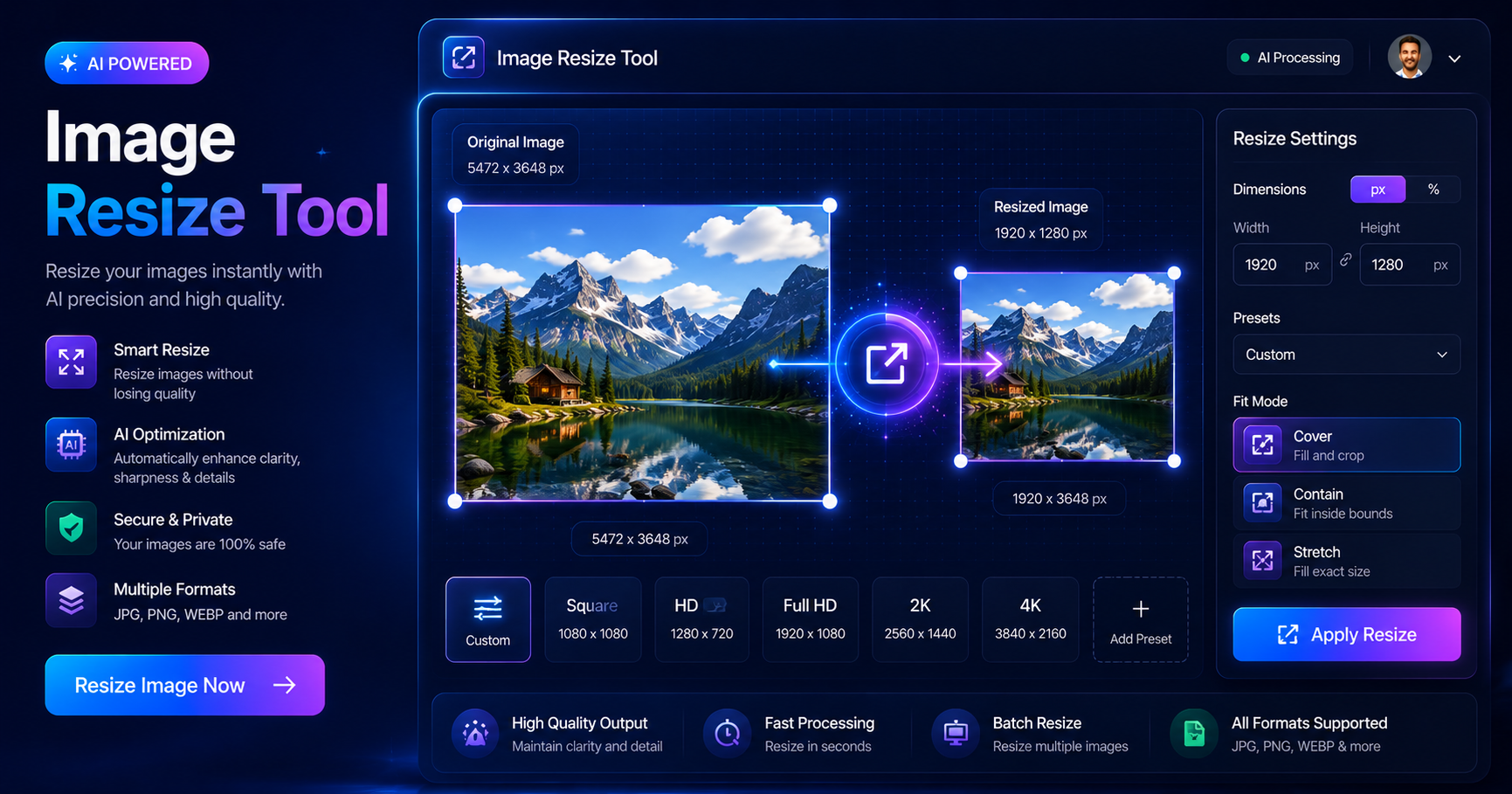This screenshot has height=794, width=1512.
Task: Switch dimensions unit to percent
Action: tap(1433, 190)
